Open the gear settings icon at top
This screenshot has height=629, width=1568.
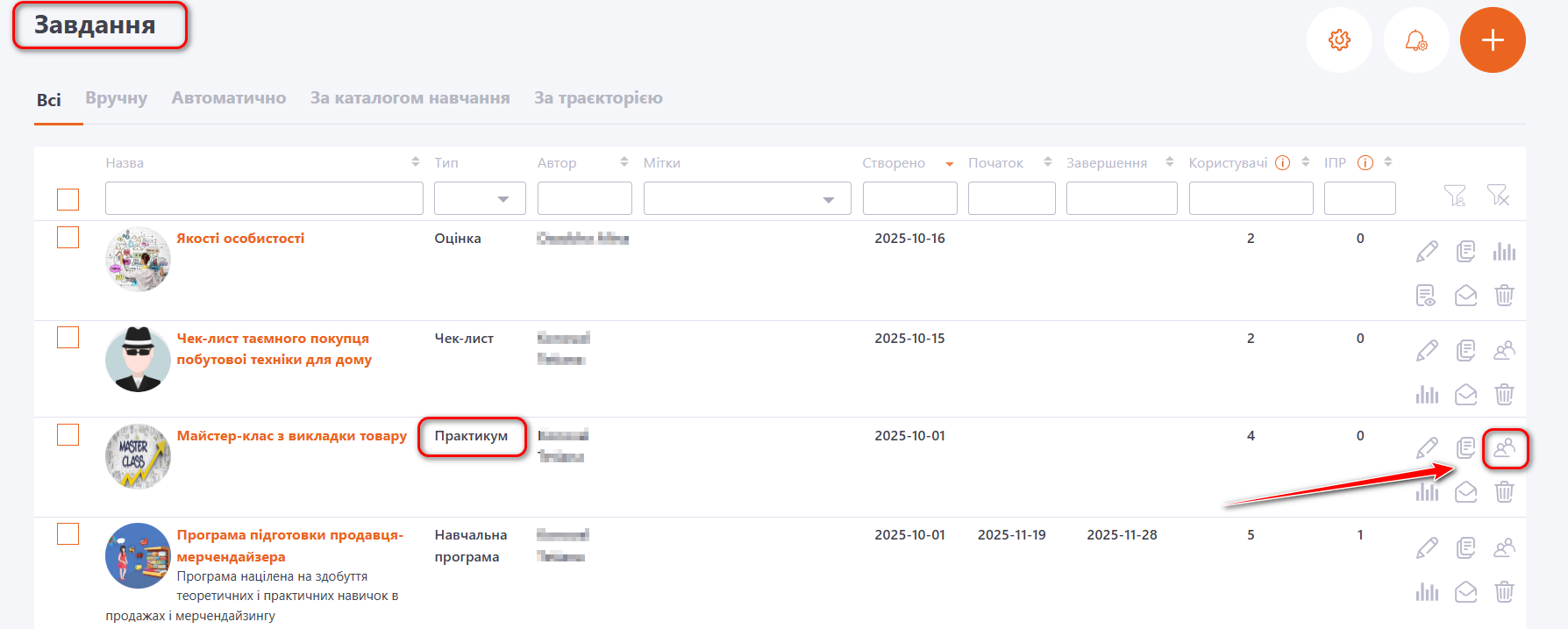pyautogui.click(x=1339, y=40)
